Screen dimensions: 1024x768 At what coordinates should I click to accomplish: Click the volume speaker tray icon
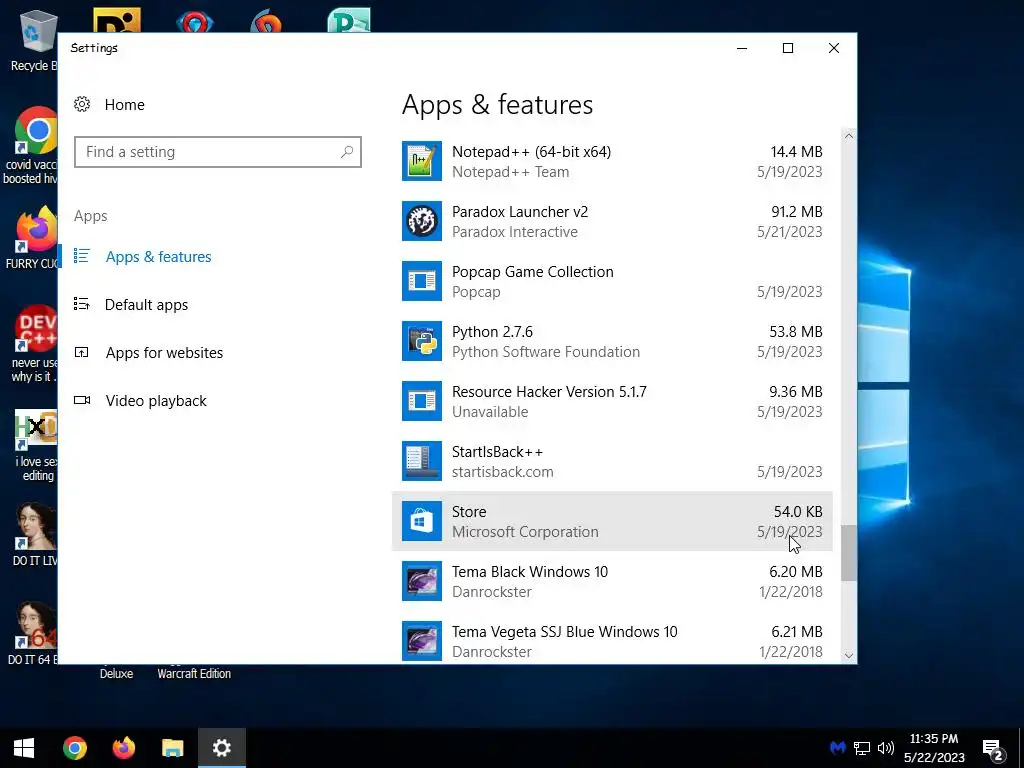pos(886,748)
